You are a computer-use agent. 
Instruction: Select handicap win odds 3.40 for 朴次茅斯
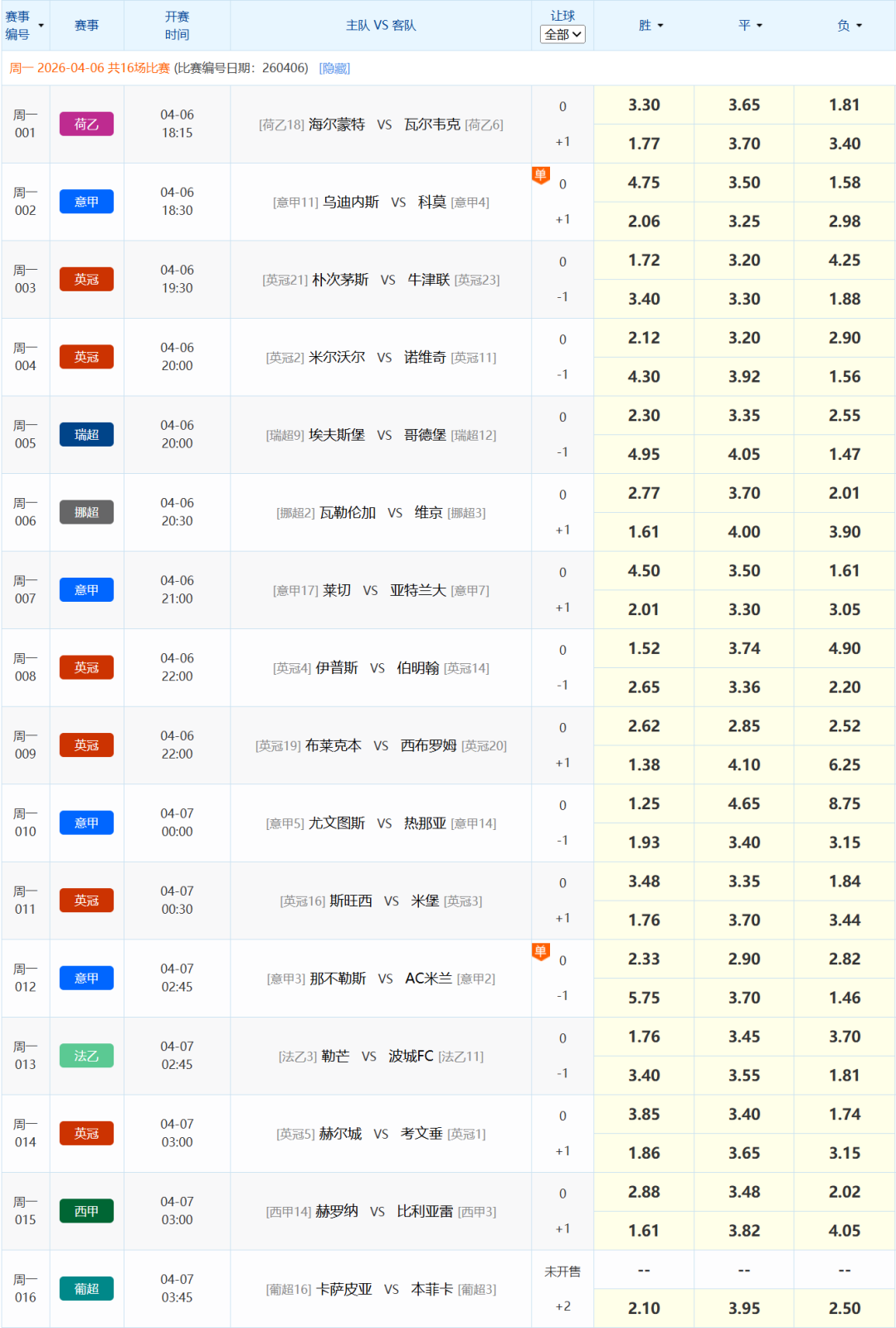(644, 299)
